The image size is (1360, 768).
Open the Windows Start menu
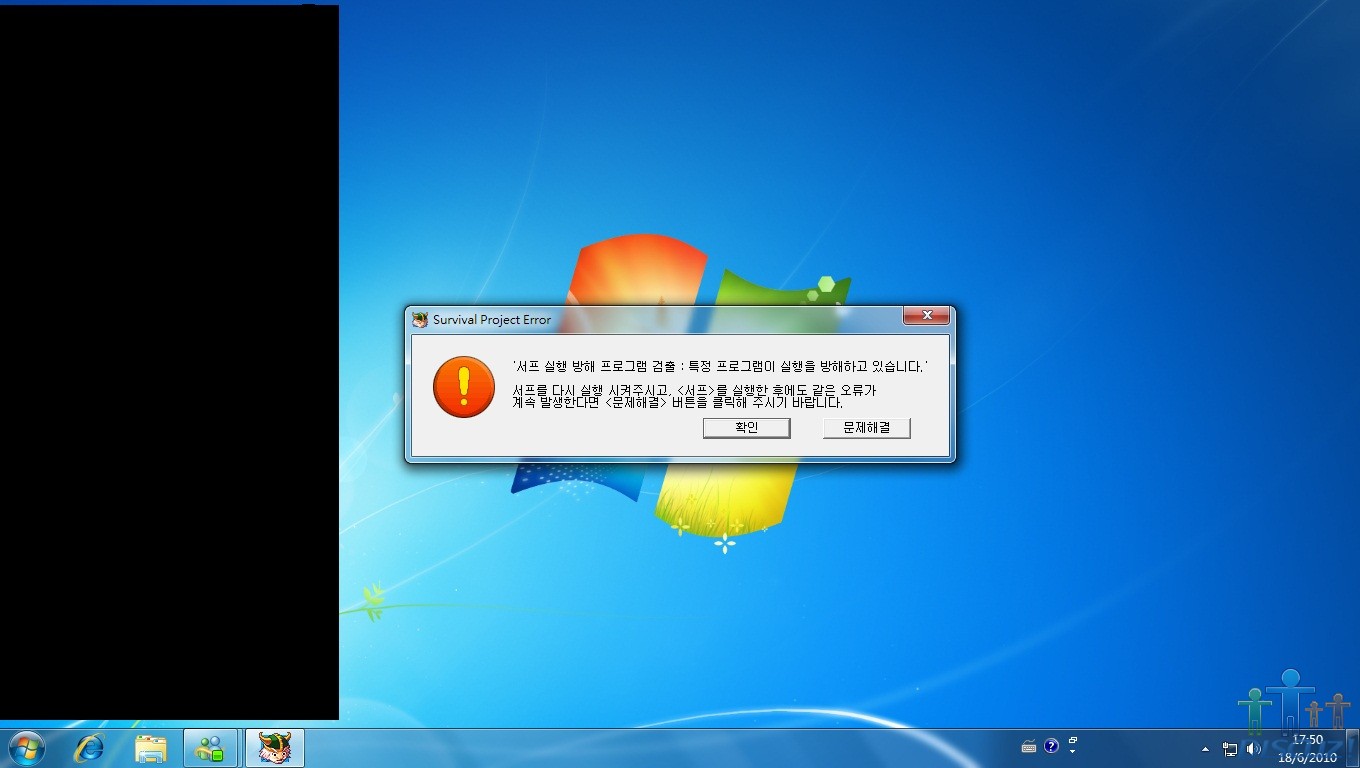coord(26,748)
